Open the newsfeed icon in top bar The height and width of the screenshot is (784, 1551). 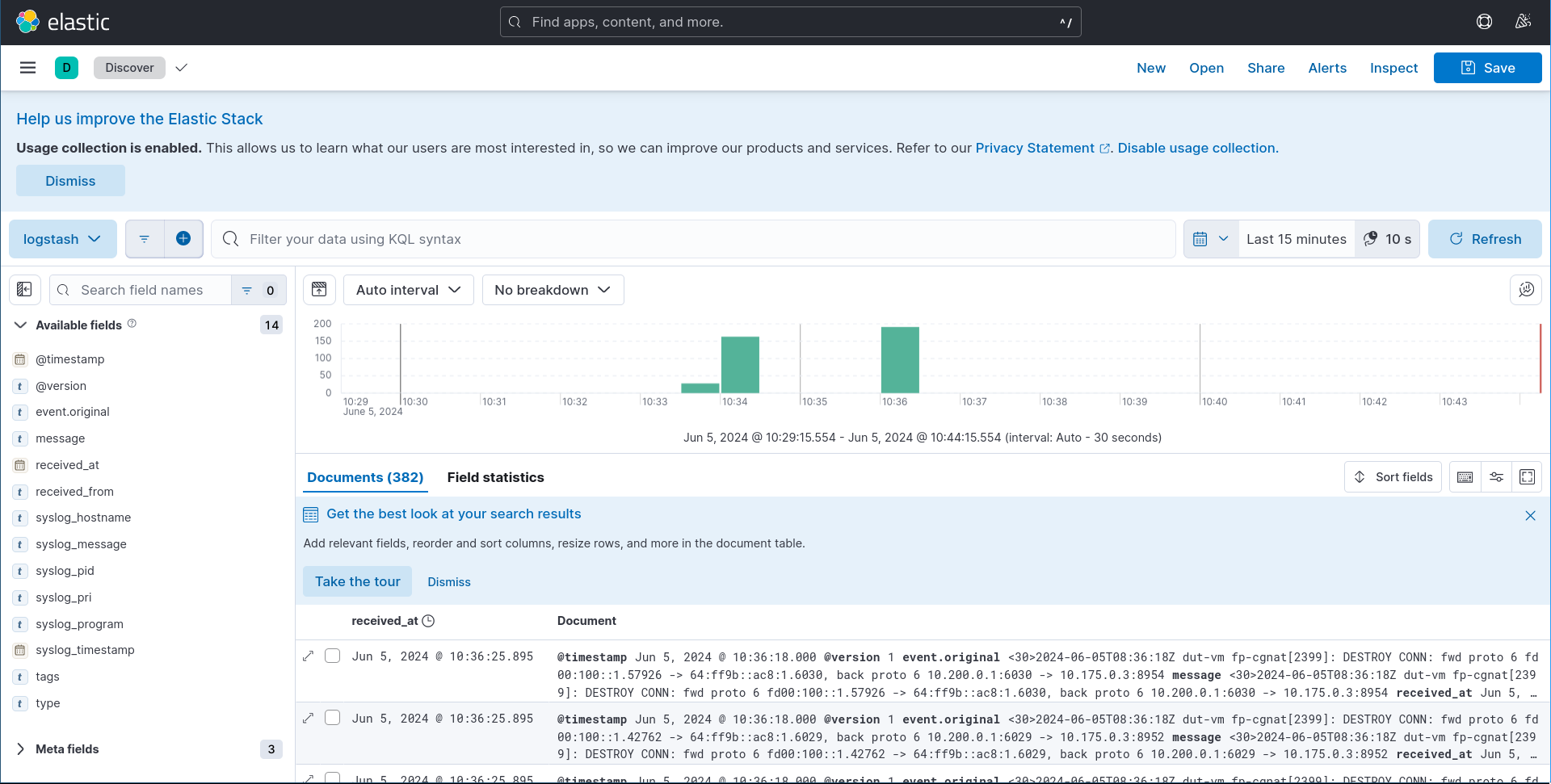[x=1523, y=22]
